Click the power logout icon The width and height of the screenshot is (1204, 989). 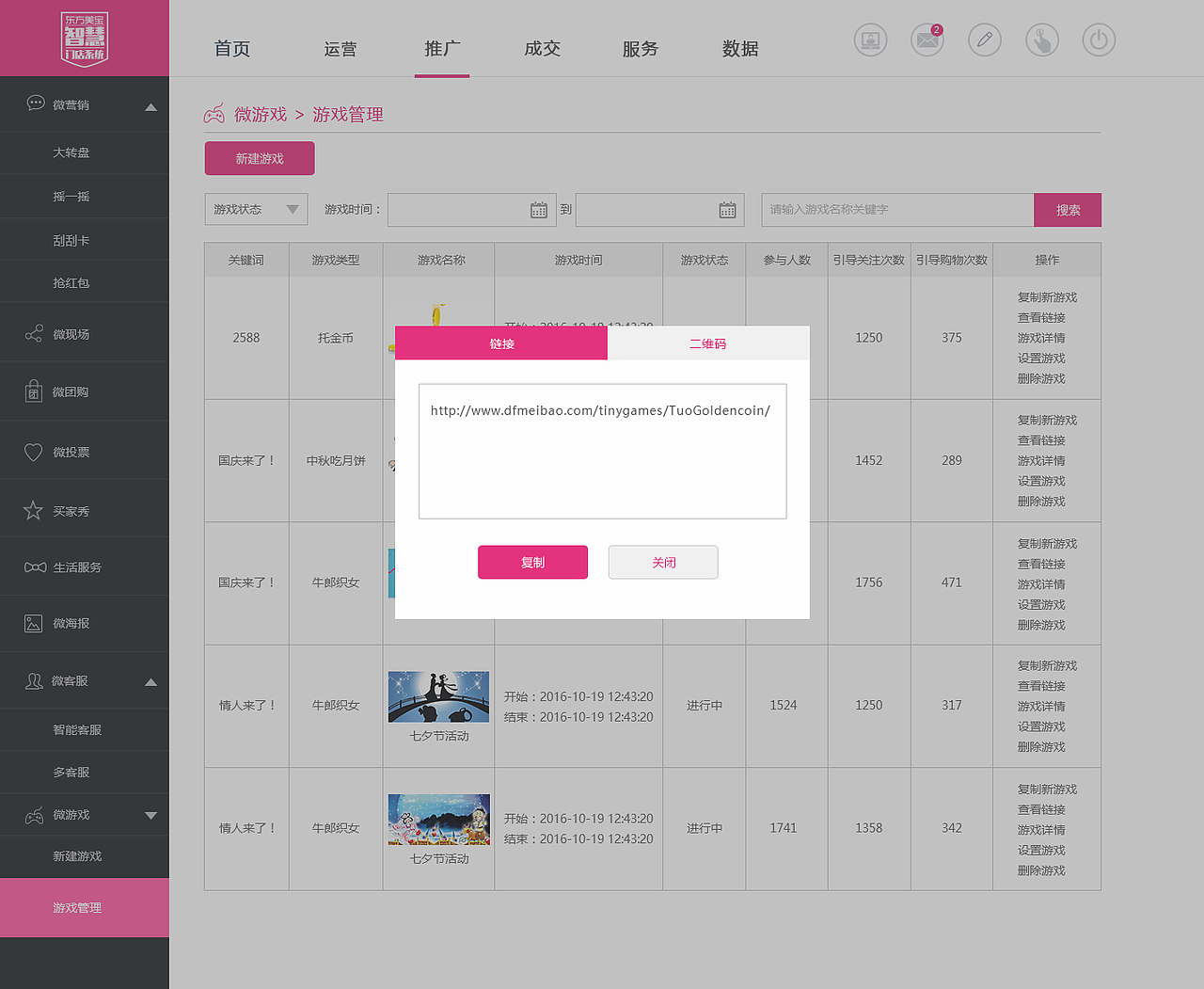tap(1099, 40)
